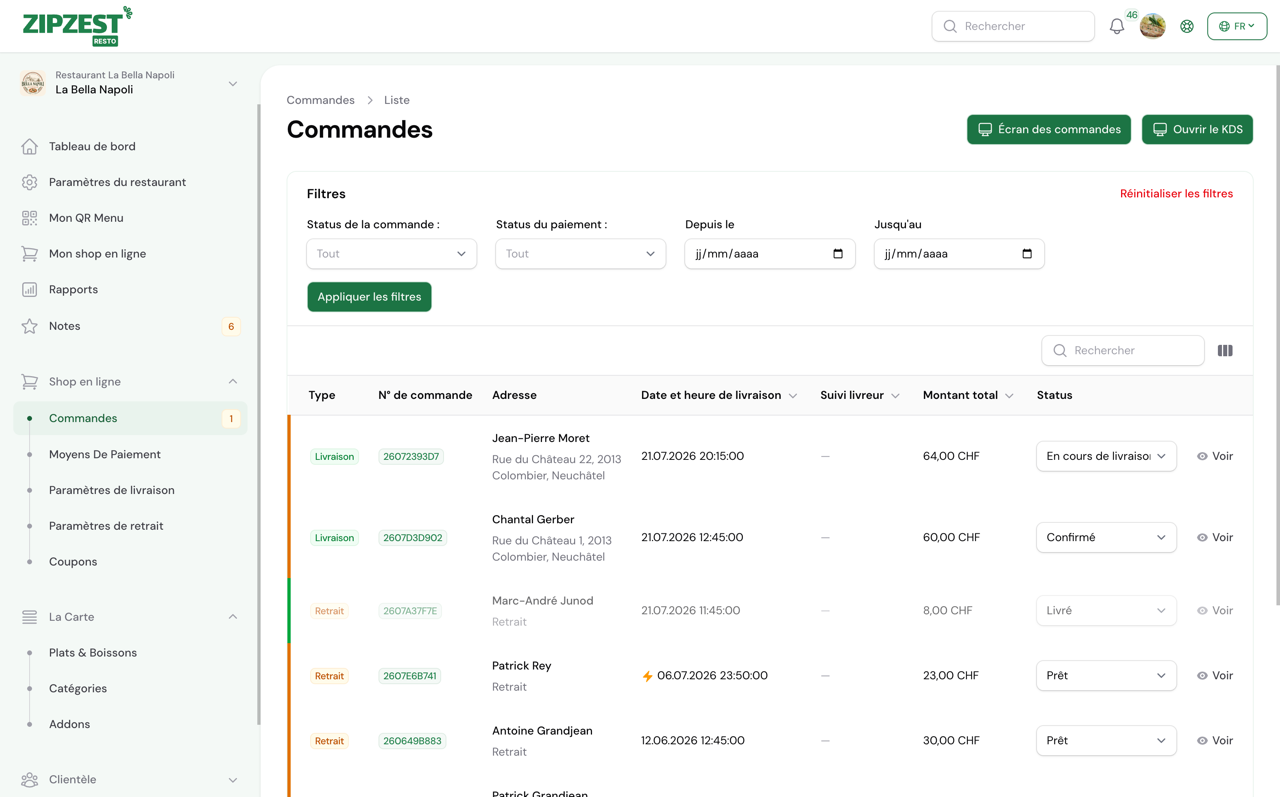View Patrick Rey order details

1215,676
